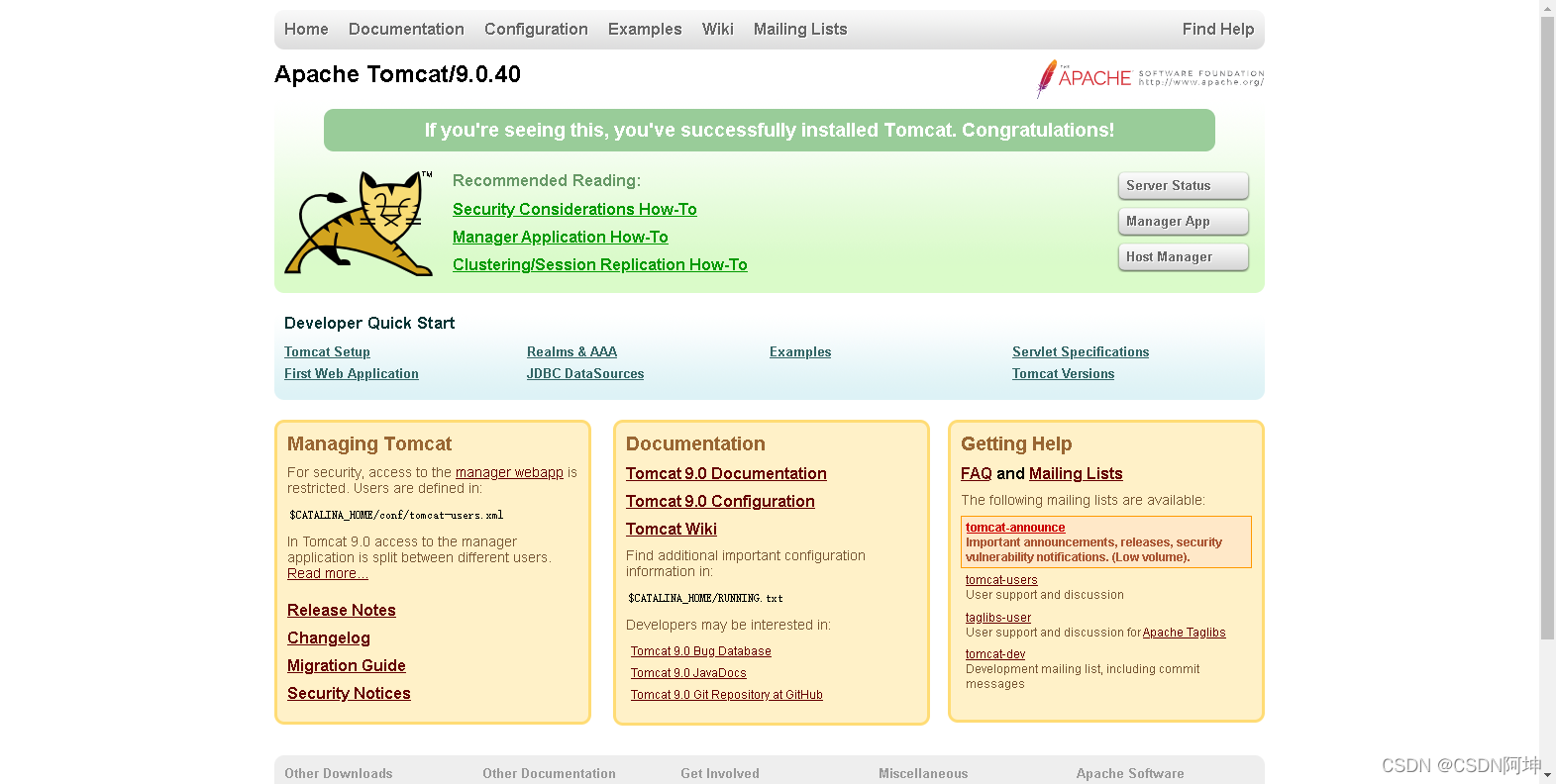Screen dimensions: 1556x784
Task: Click the Developer Quick Start heading
Action: coord(369,324)
